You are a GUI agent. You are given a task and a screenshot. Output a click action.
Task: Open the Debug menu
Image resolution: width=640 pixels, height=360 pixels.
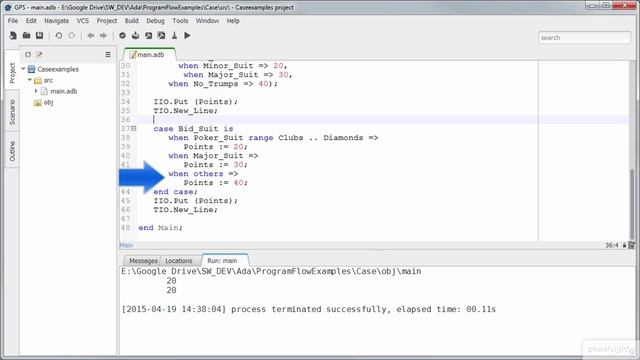coord(155,20)
